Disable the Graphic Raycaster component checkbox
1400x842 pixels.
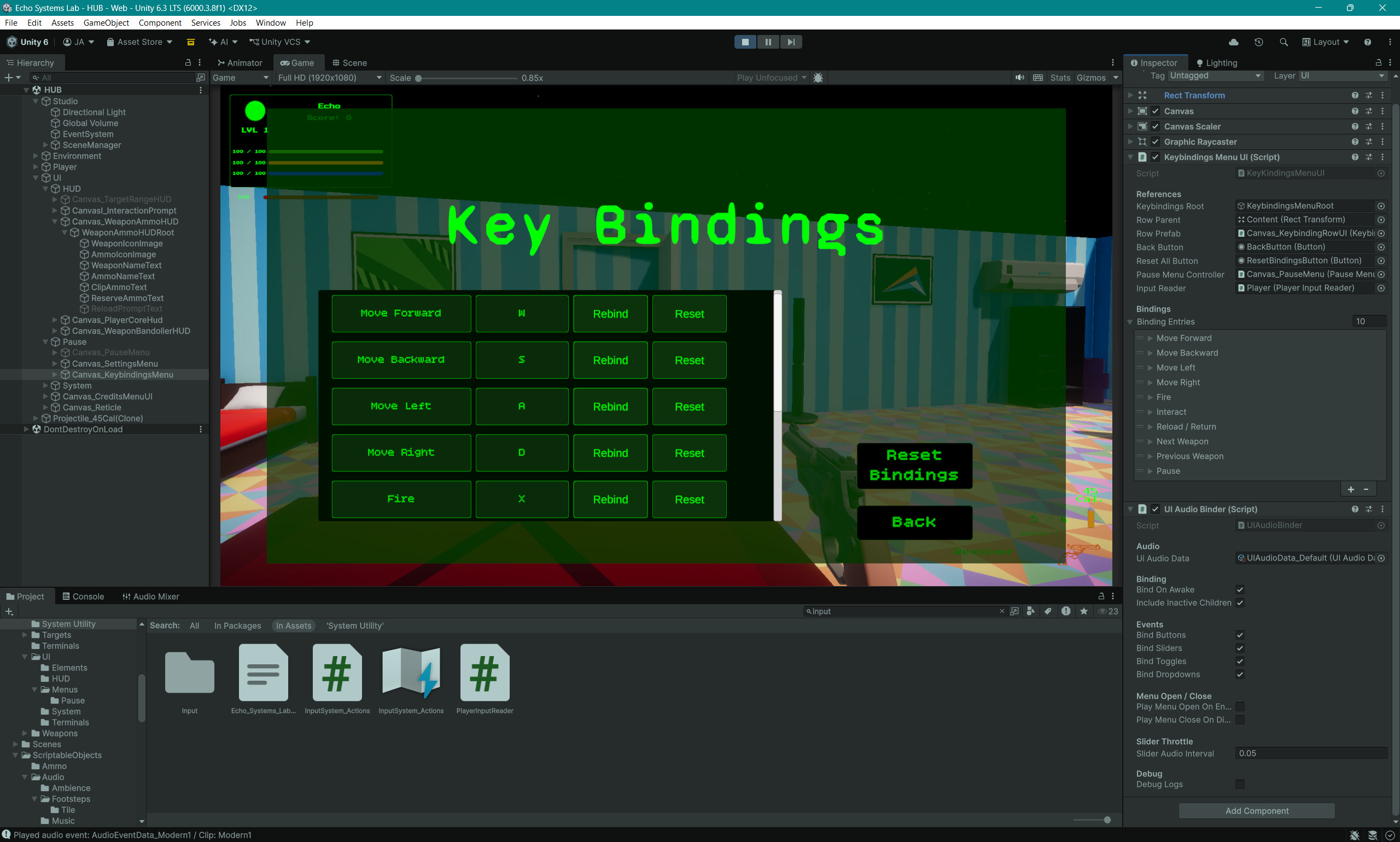(x=1156, y=142)
